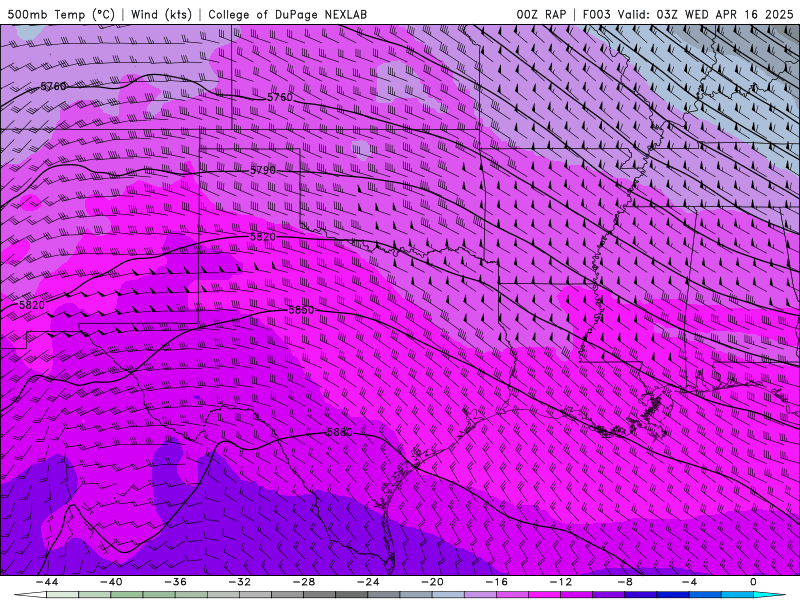Click the -20 color scale label
This screenshot has width=800, height=600.
(433, 582)
